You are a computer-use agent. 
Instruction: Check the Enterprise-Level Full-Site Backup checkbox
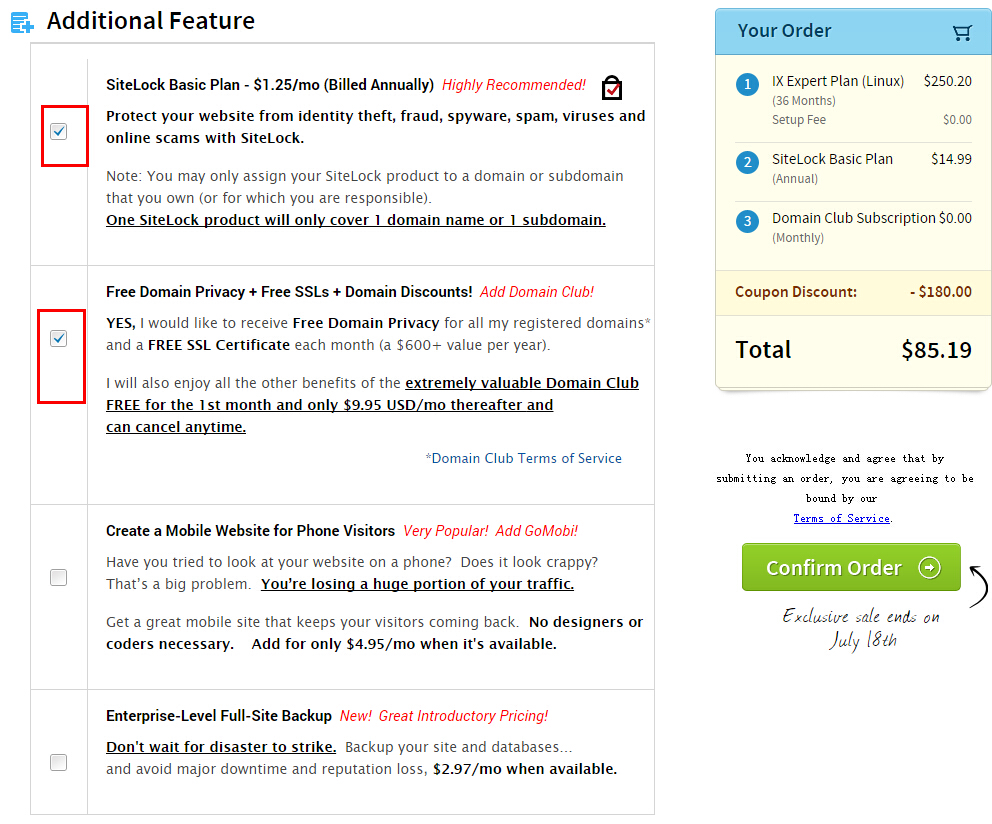(58, 763)
